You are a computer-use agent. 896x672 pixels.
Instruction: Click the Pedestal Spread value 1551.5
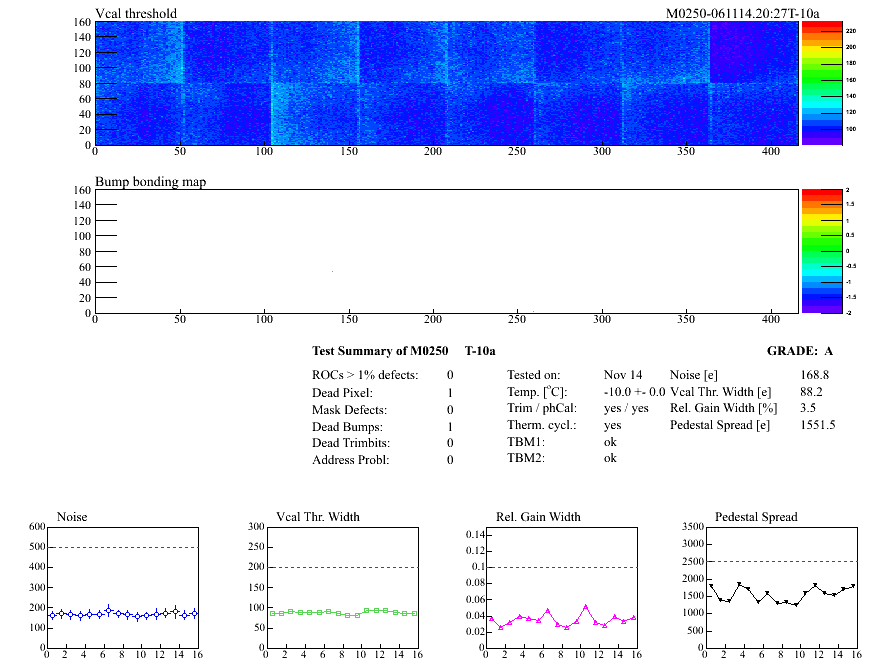pyautogui.click(x=818, y=425)
